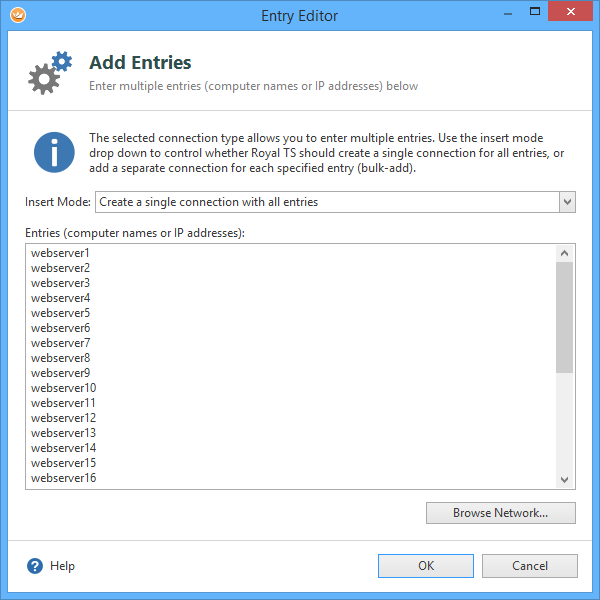Click the entries list scrollbar thumb
This screenshot has height=600, width=600.
(565, 317)
